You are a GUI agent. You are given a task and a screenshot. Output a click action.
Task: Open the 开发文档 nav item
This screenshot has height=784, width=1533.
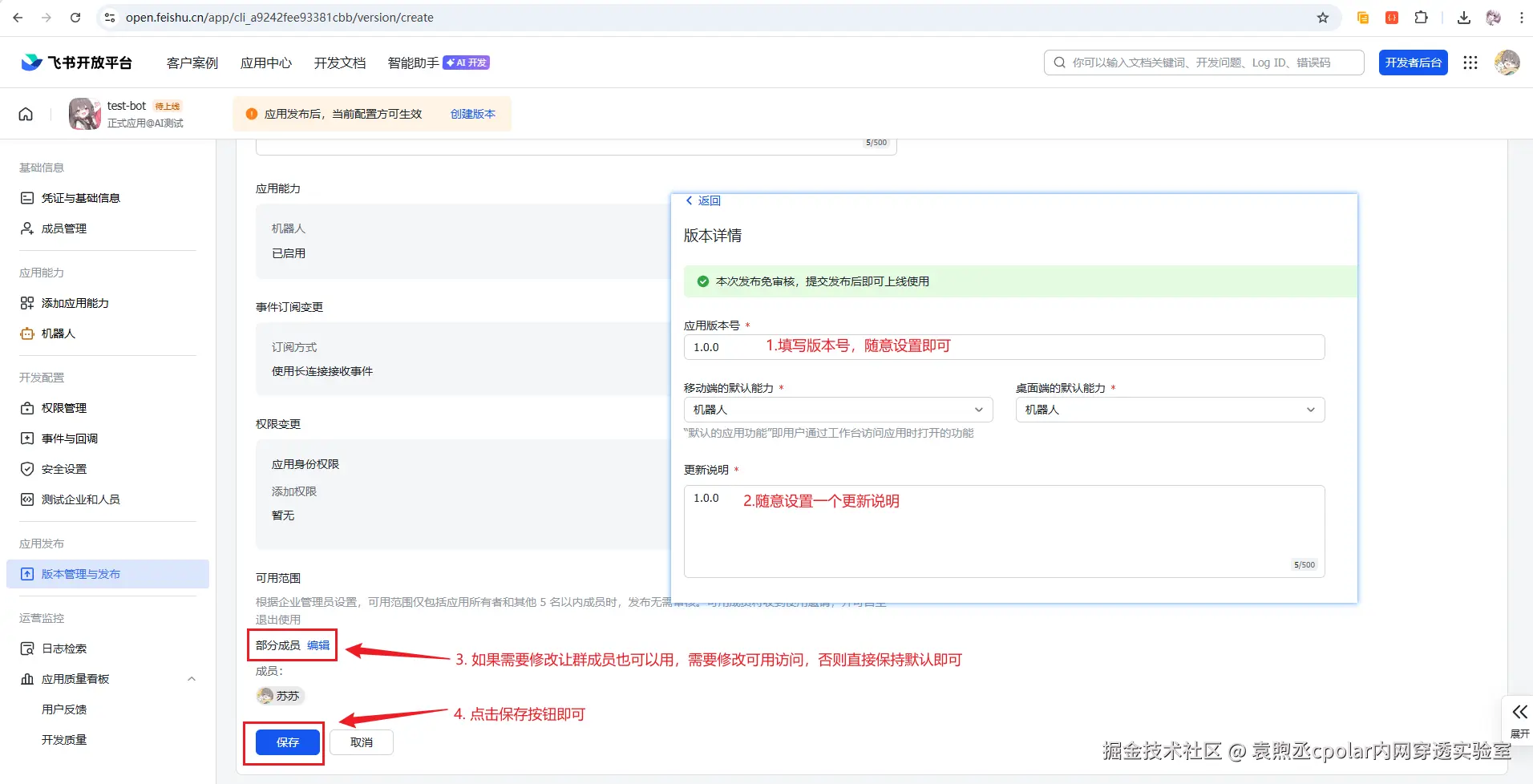coord(340,63)
